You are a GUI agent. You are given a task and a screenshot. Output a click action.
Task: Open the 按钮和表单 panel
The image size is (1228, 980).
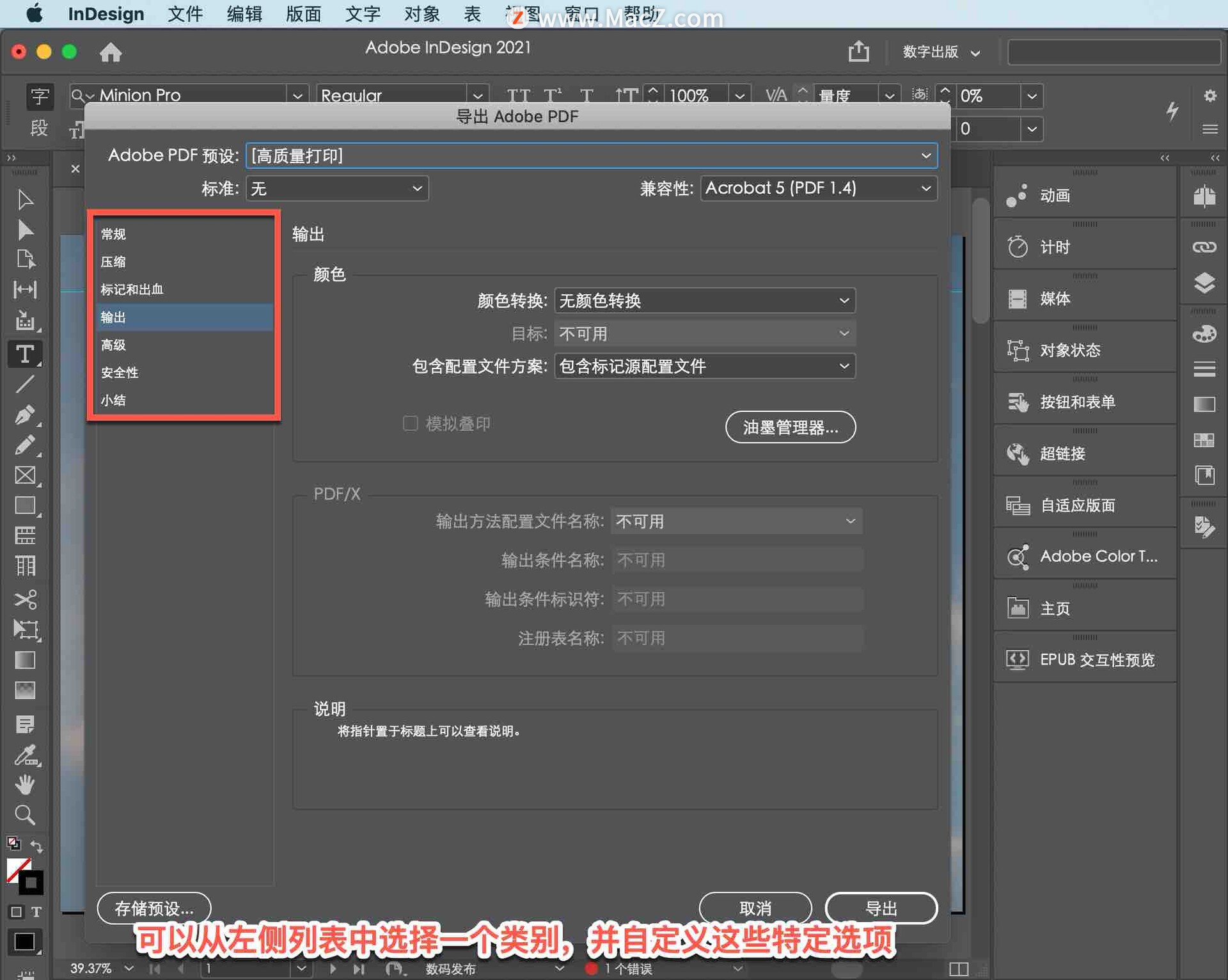(1085, 402)
